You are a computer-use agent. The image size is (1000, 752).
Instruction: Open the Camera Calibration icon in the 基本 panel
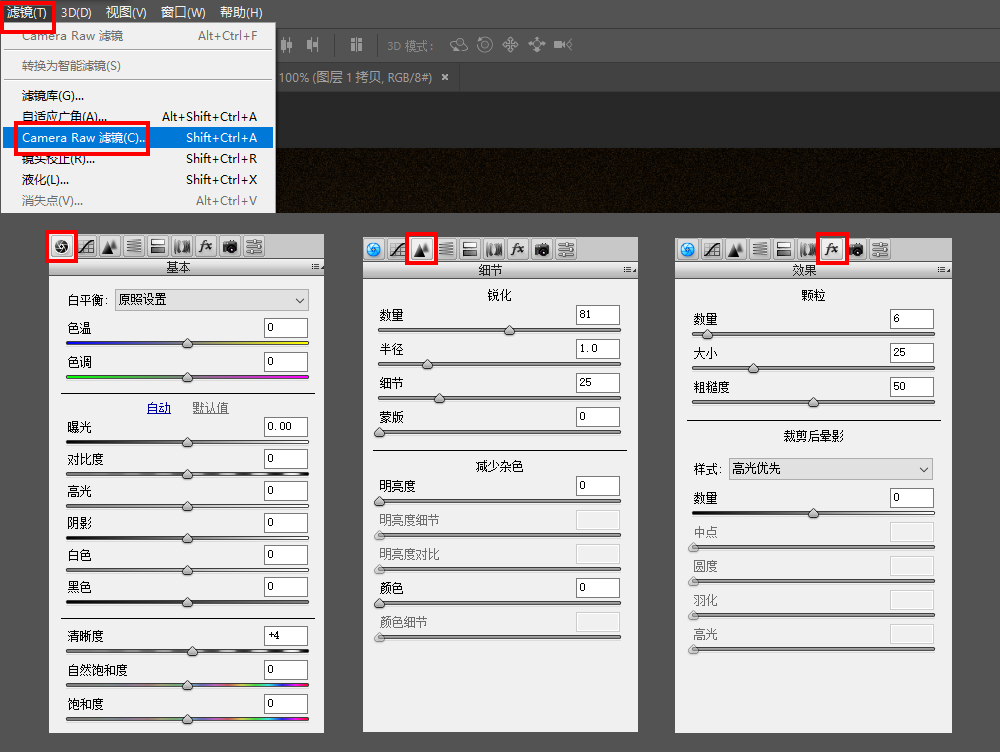230,246
